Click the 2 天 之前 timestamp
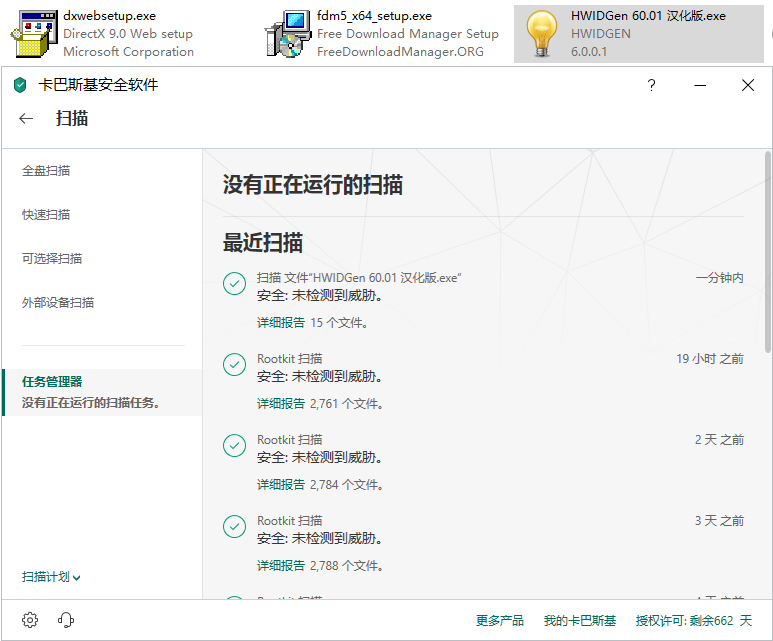Viewport: 773px width, 641px height. click(x=719, y=439)
